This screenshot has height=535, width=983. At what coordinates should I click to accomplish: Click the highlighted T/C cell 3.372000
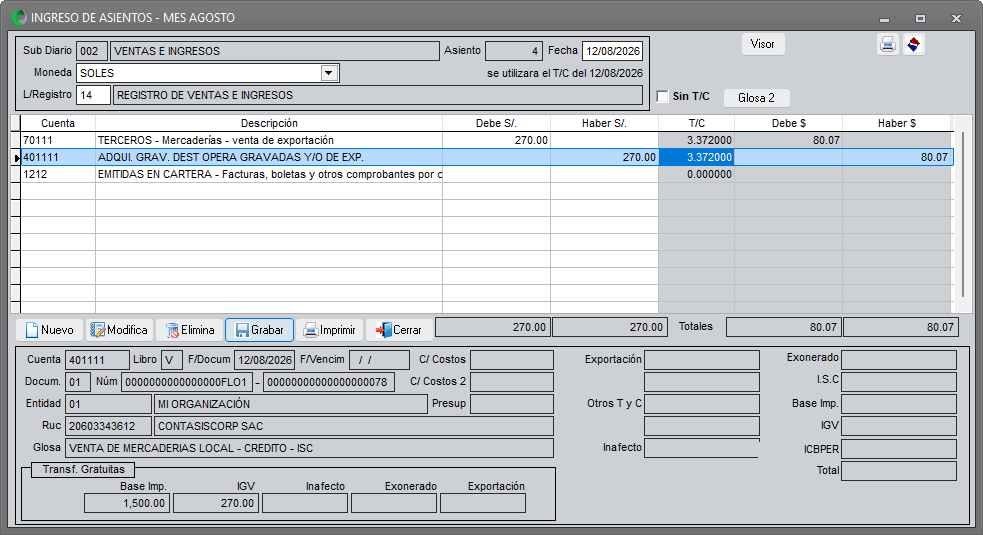[x=696, y=157]
